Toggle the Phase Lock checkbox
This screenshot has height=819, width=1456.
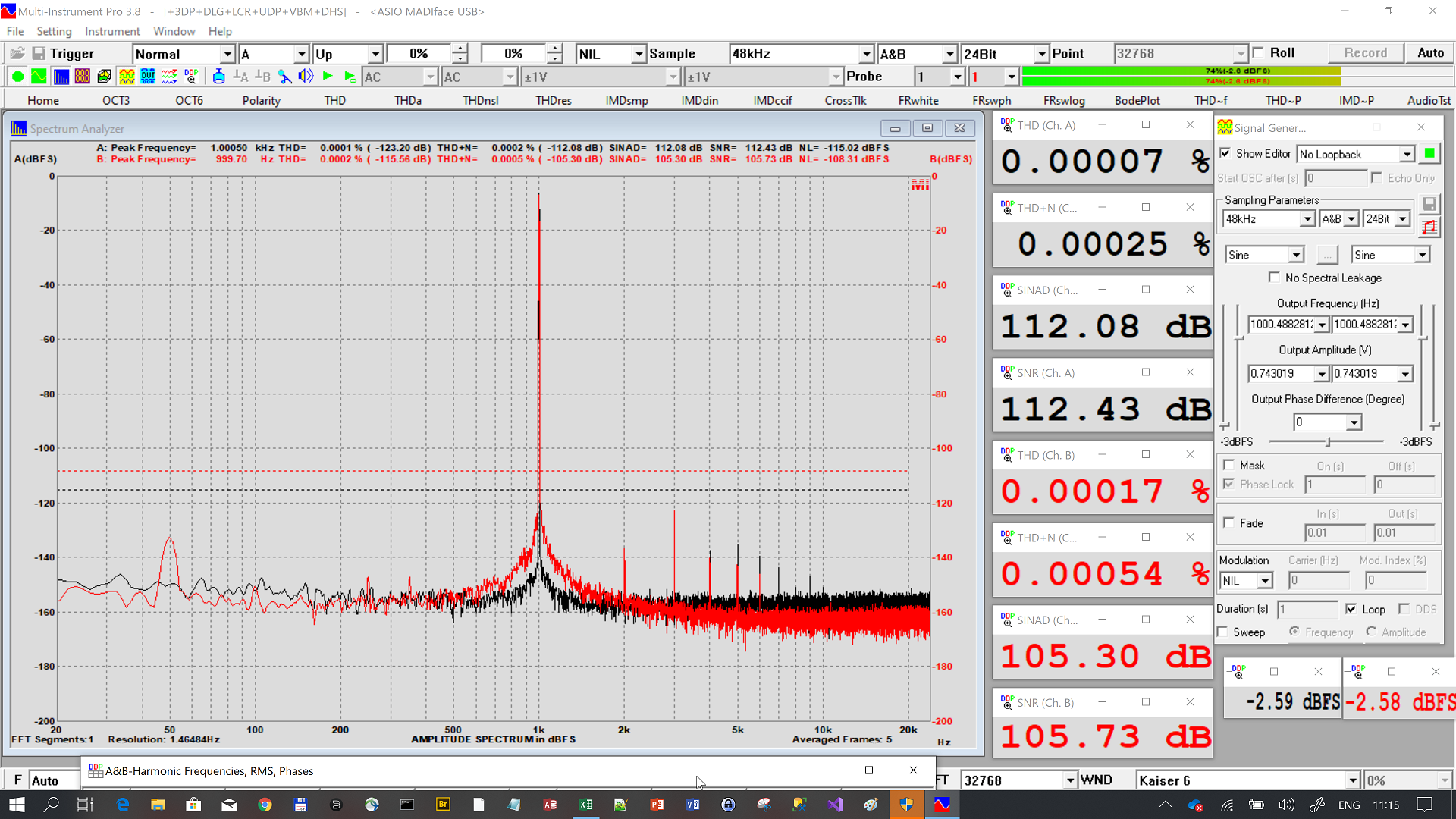(1228, 485)
